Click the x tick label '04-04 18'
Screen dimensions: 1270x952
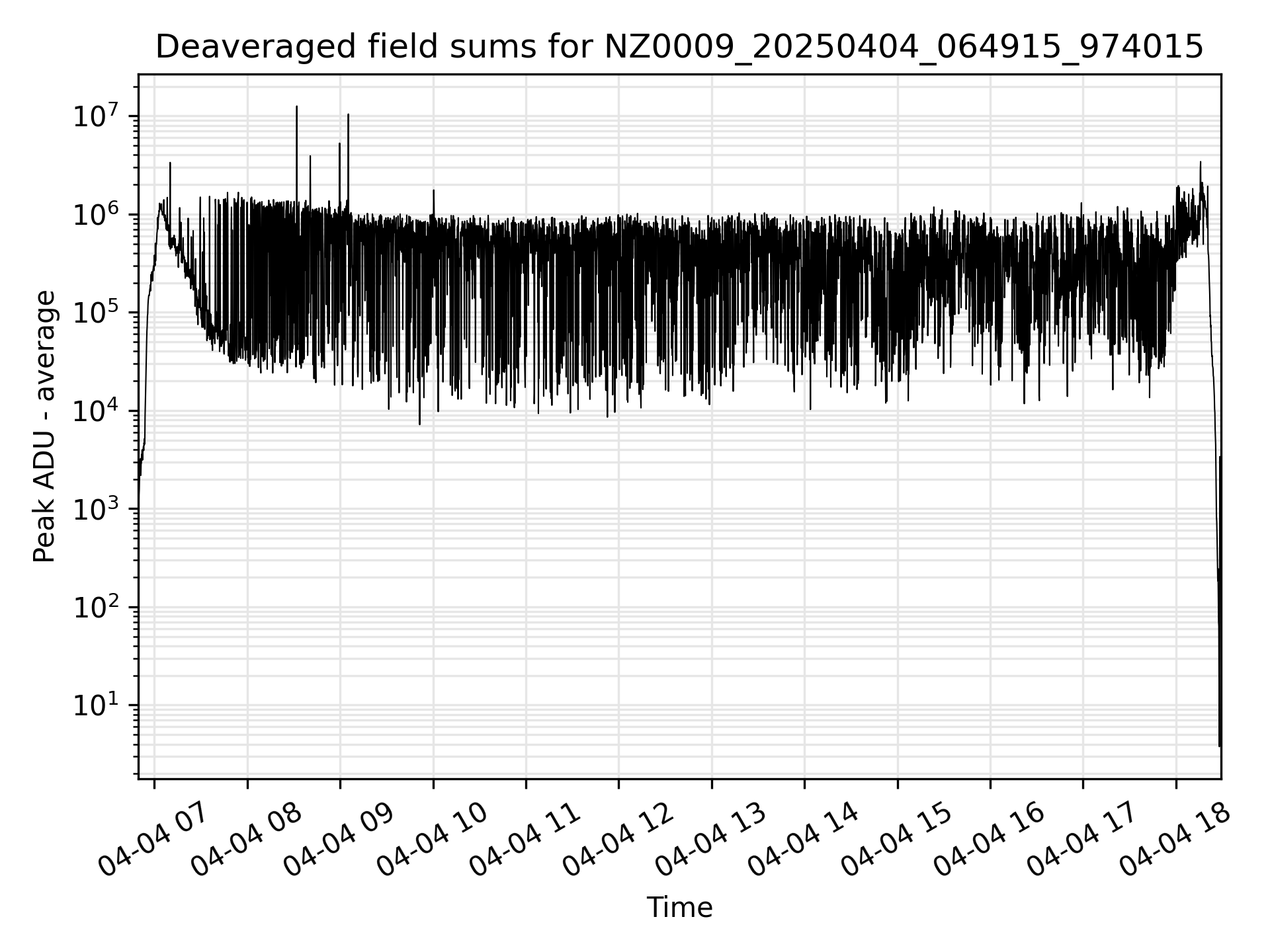(x=1176, y=840)
